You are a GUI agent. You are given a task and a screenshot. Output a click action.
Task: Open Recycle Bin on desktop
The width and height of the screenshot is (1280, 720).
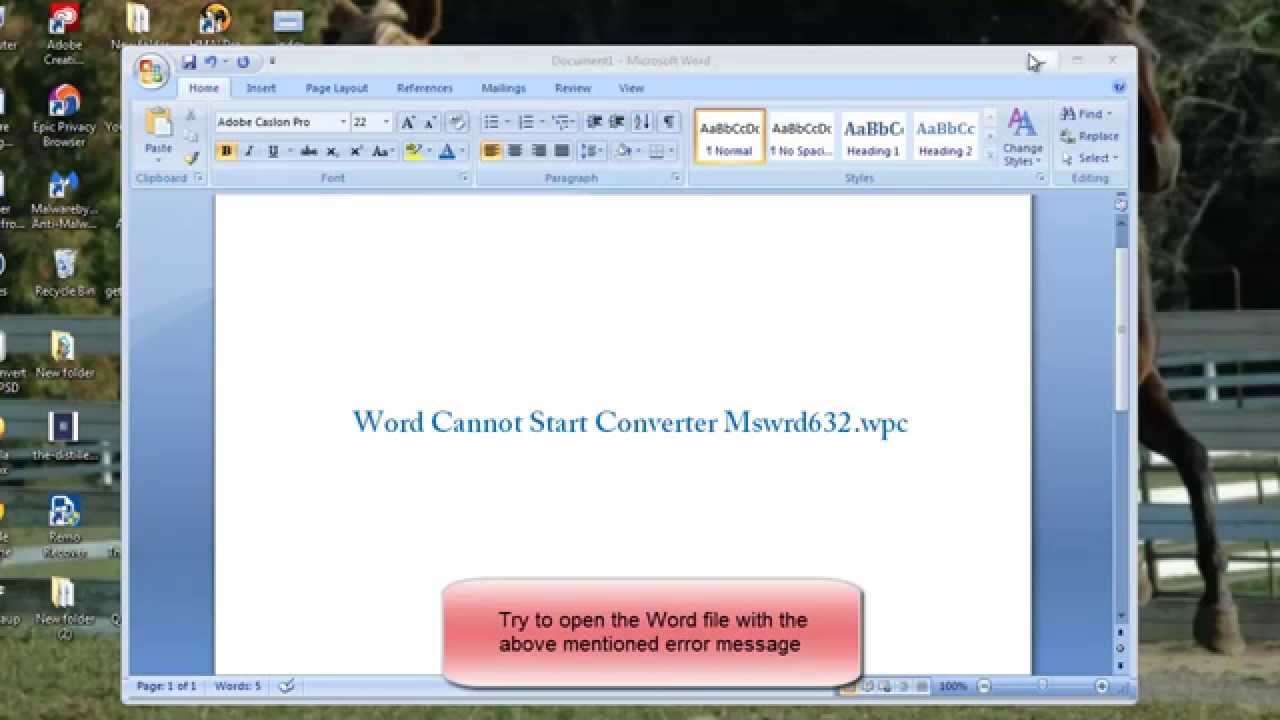[x=65, y=273]
